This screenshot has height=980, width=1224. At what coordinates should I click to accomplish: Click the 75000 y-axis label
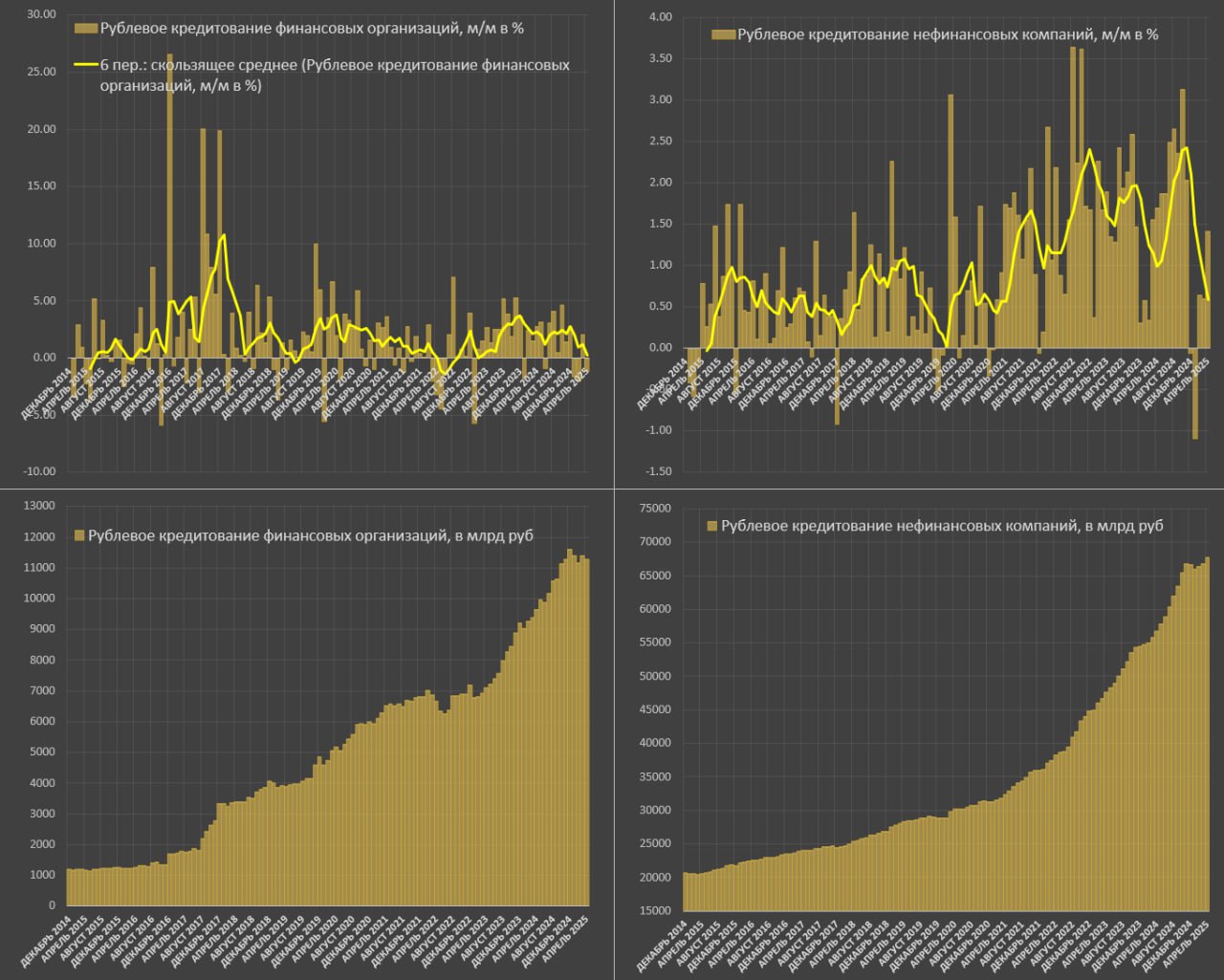coord(655,509)
